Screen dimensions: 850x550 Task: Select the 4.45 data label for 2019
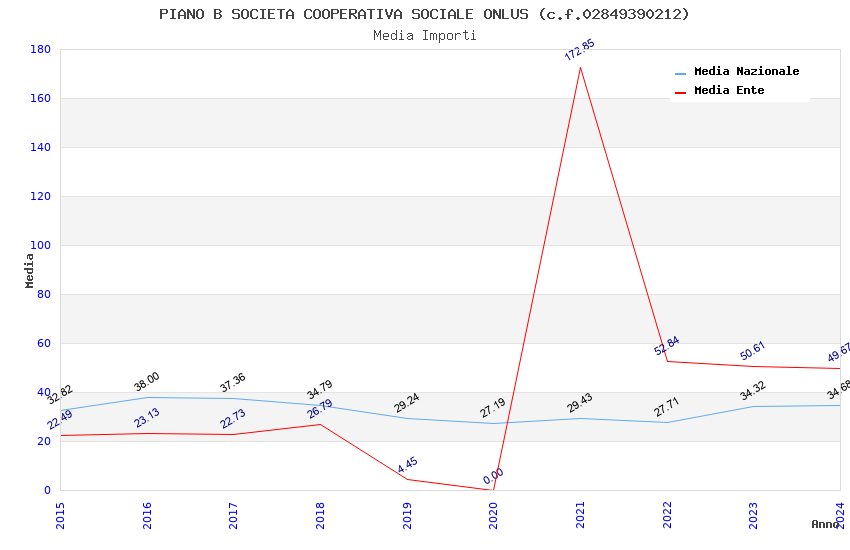pos(407,465)
